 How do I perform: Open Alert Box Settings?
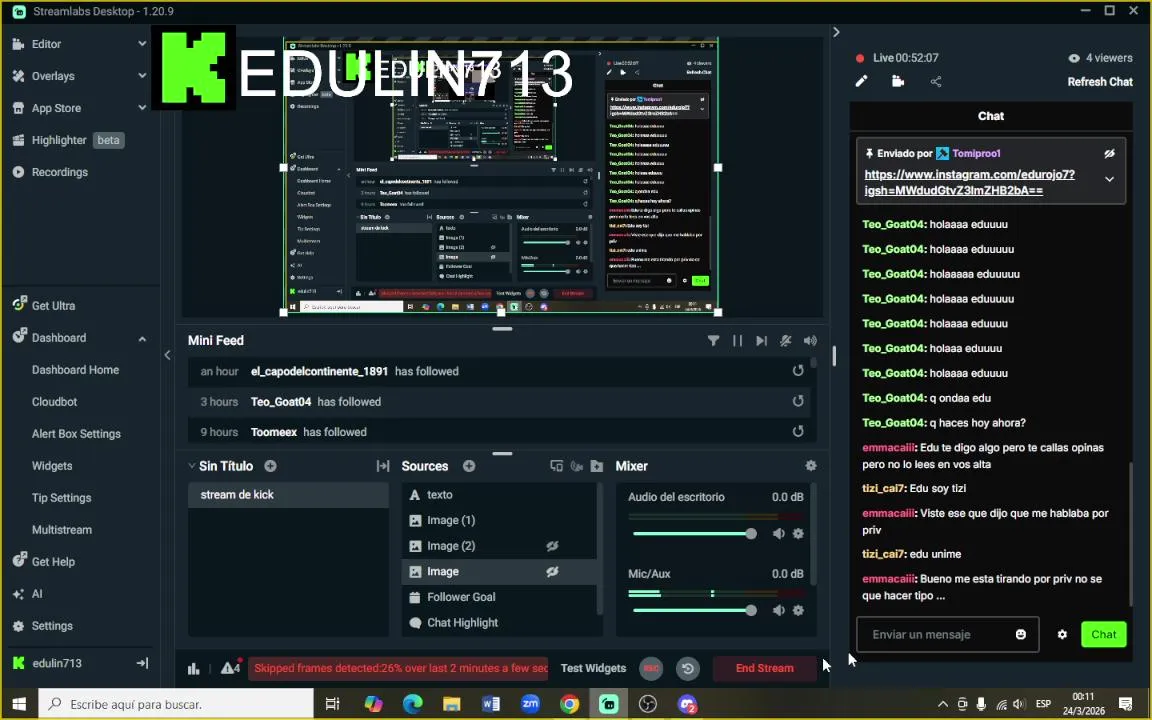(76, 434)
